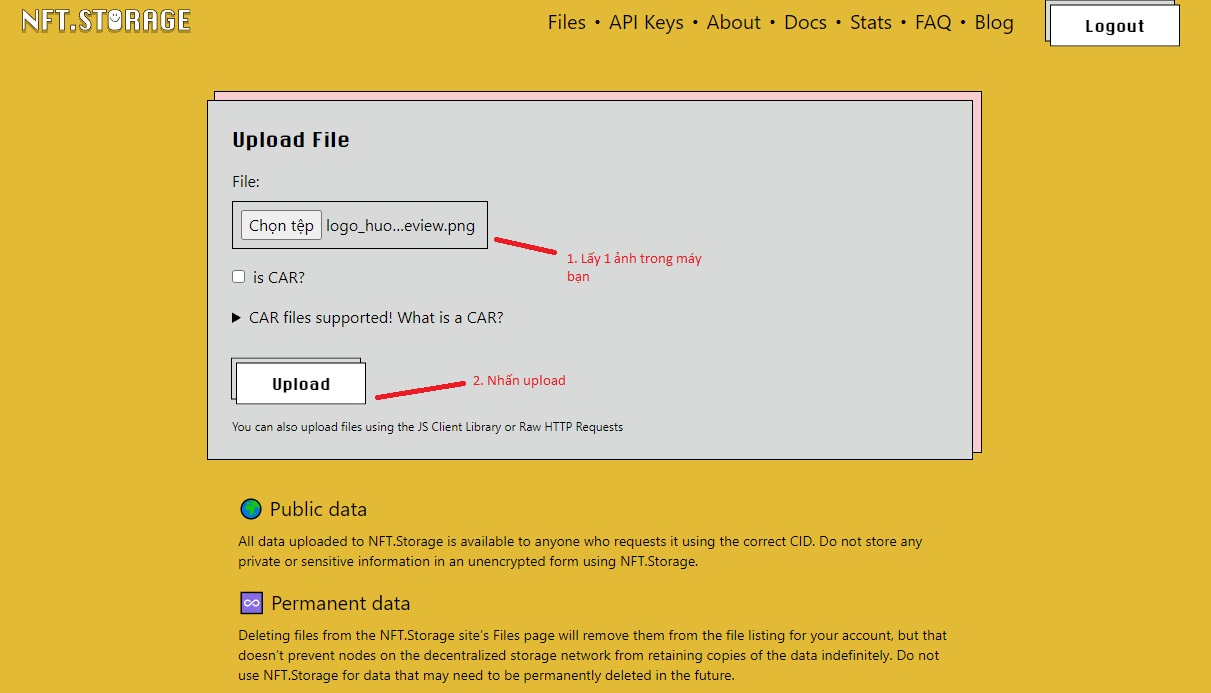Viewport: 1211px width, 693px height.
Task: View the Stats page
Action: coord(871,22)
